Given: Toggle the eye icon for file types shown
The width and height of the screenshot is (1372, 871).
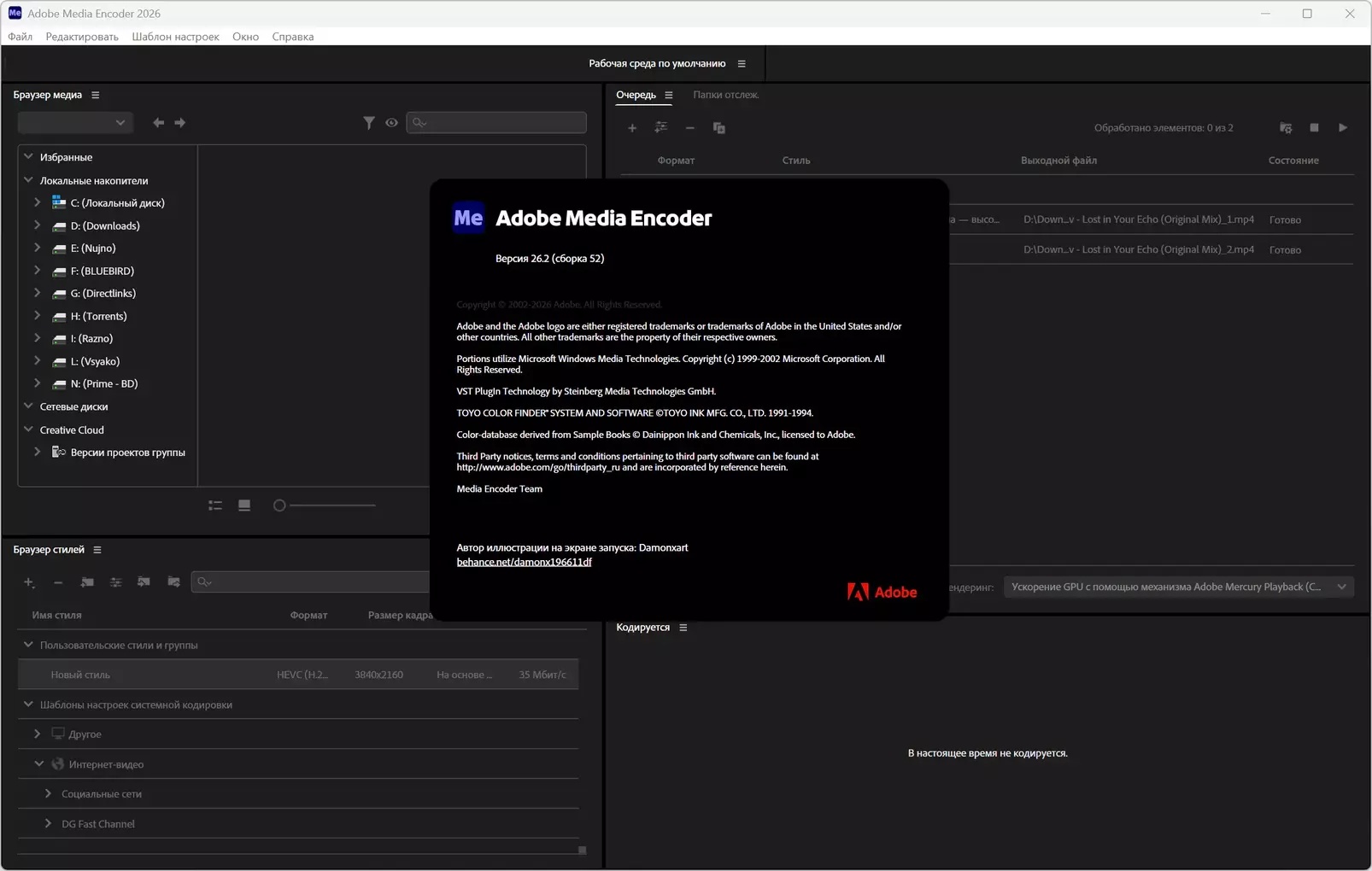Looking at the screenshot, I should tap(391, 123).
